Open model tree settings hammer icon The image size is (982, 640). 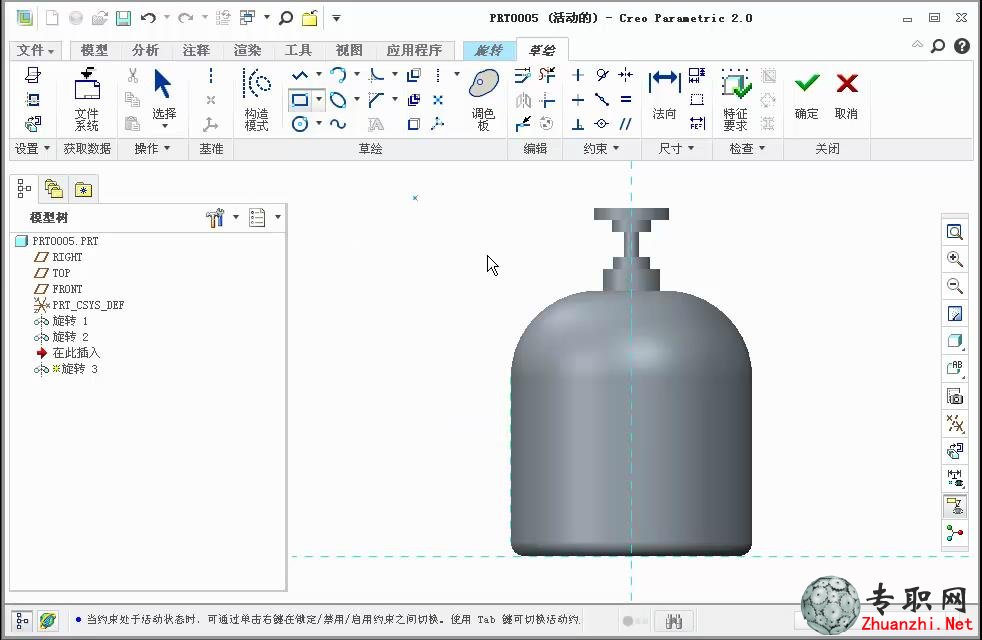(x=215, y=217)
